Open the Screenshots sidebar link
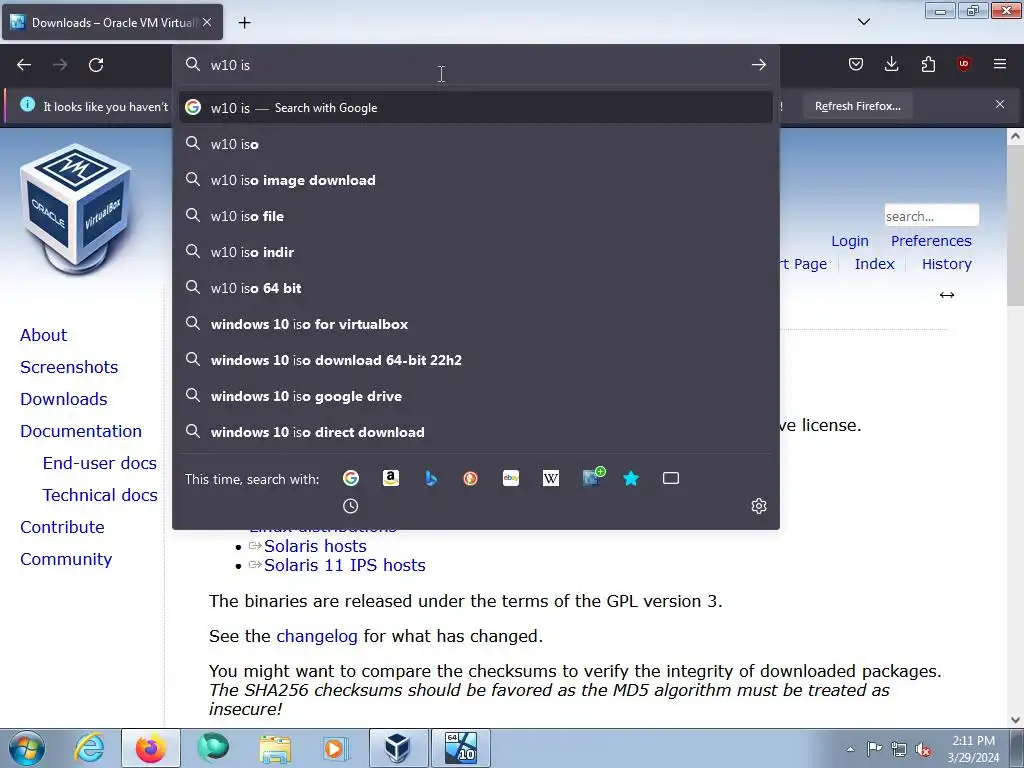The width and height of the screenshot is (1024, 768). click(69, 367)
